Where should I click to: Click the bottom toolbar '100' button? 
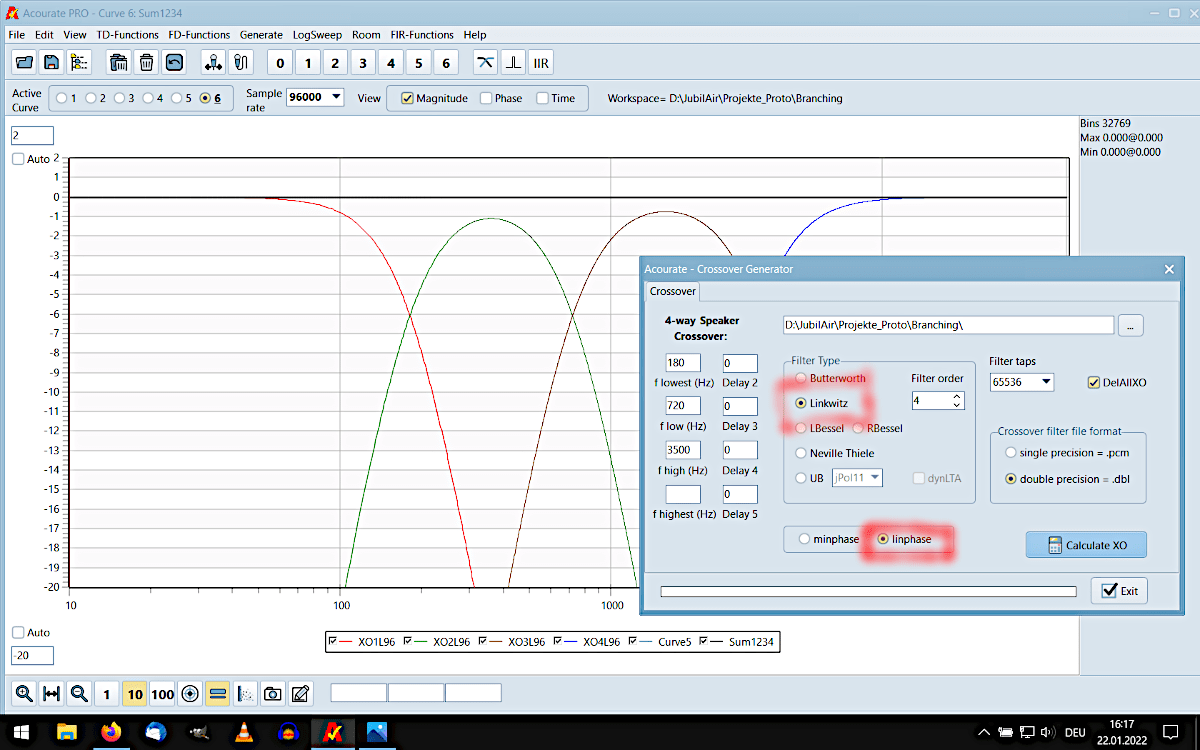tap(163, 694)
